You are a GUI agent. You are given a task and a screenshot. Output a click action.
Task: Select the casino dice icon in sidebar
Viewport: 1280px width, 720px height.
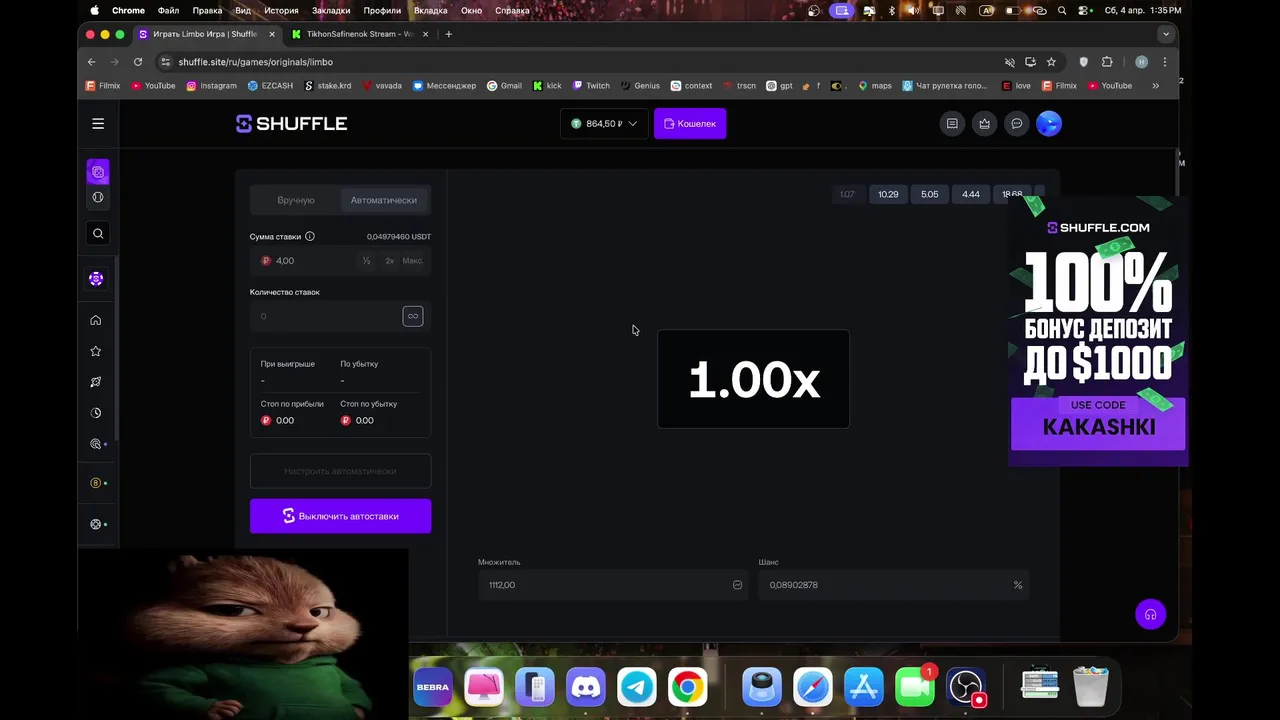[98, 172]
